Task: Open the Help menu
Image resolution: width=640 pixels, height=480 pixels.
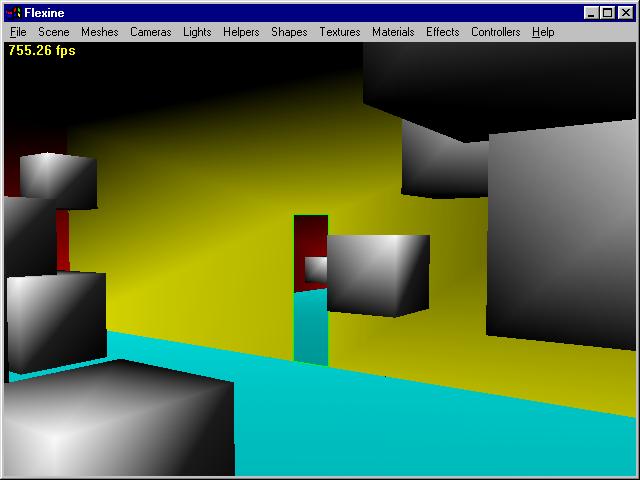Action: tap(543, 32)
